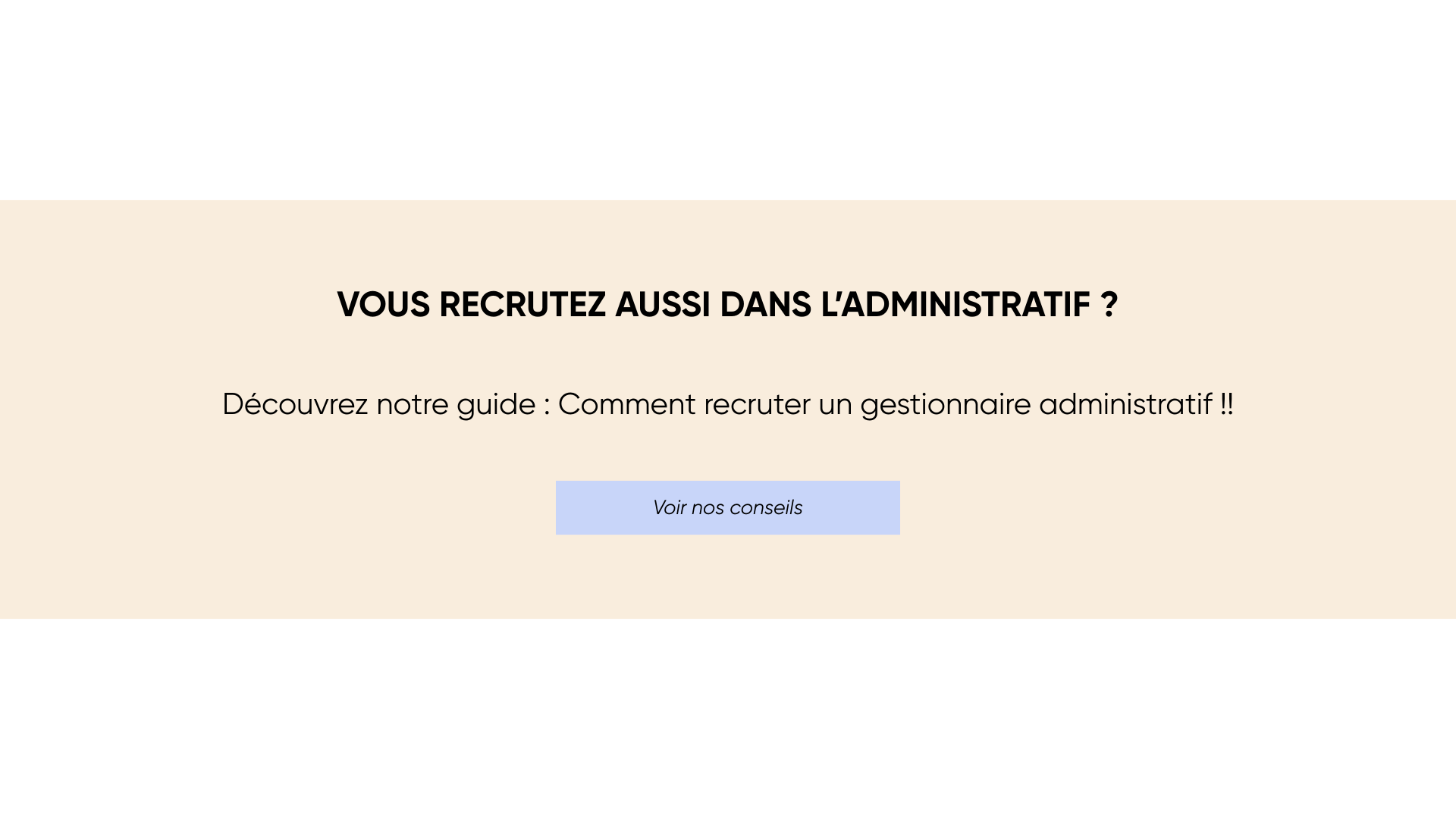The height and width of the screenshot is (819, 1456).
Task: Click the word "Comment" in the subtitle
Action: 626,404
